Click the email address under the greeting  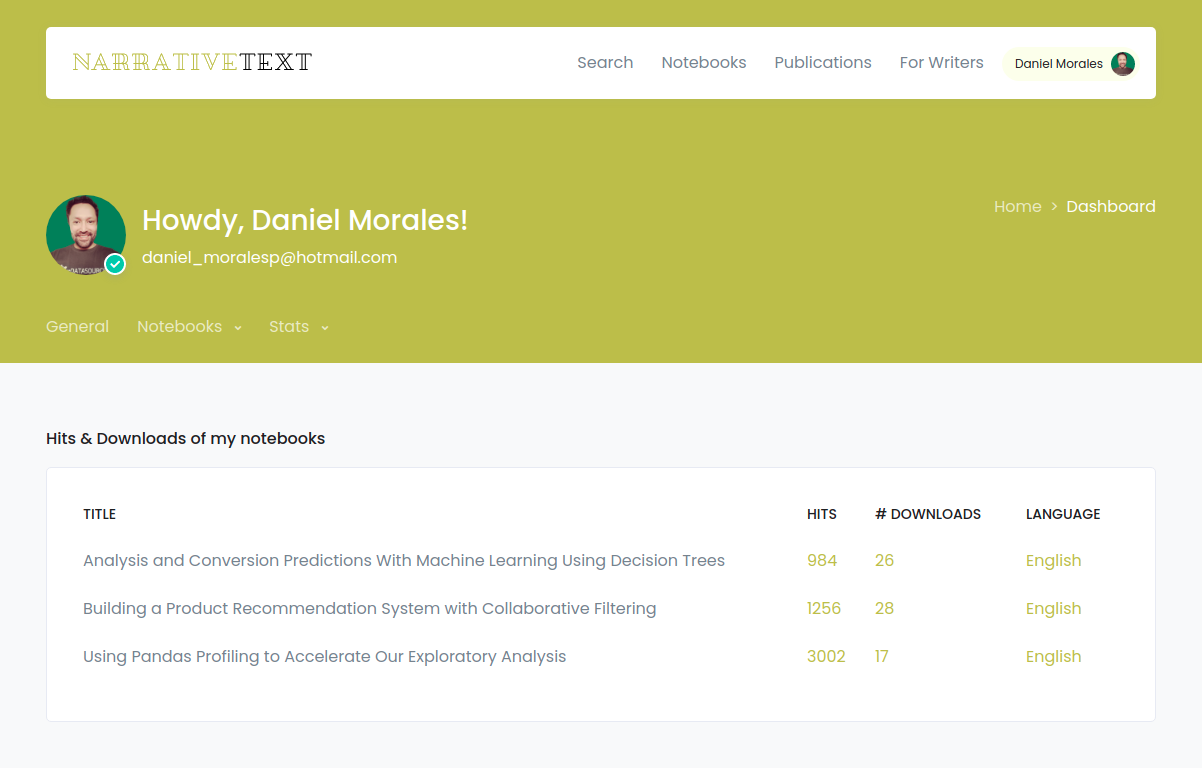[269, 257]
